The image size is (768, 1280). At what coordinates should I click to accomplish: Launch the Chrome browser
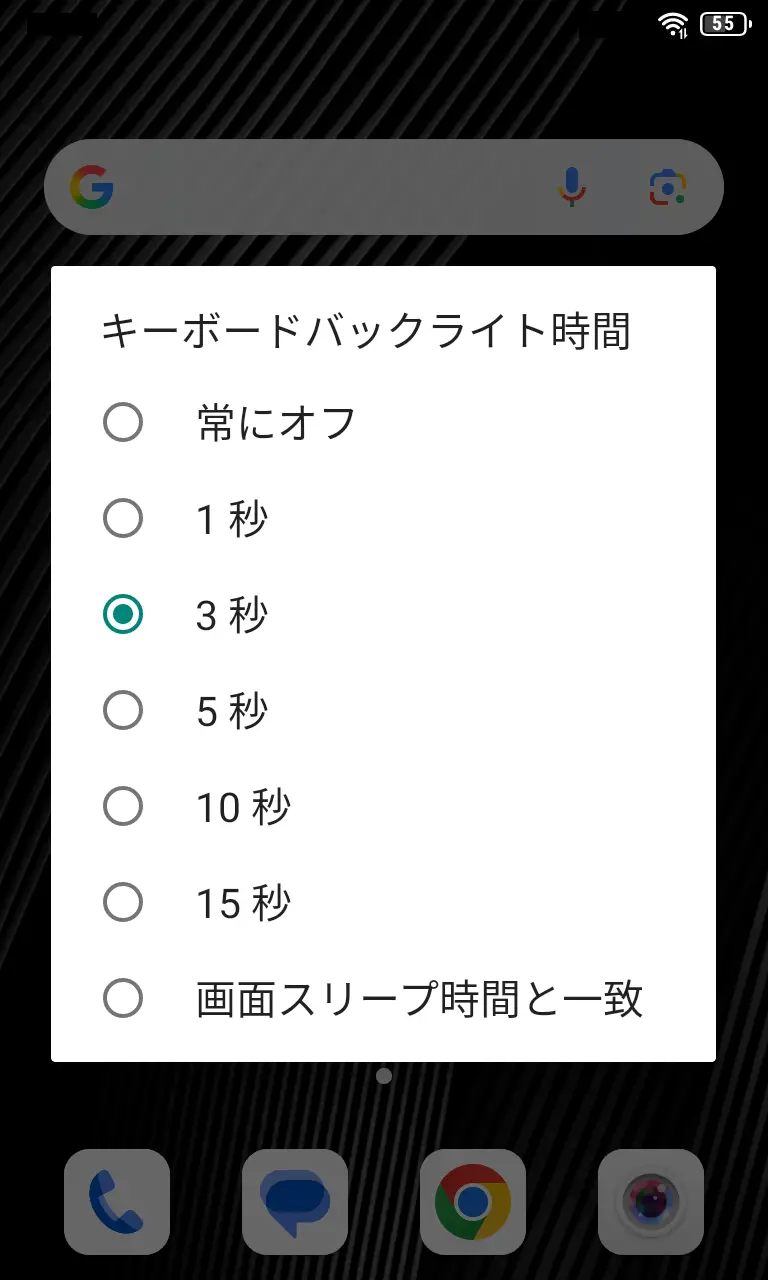pyautogui.click(x=472, y=1201)
